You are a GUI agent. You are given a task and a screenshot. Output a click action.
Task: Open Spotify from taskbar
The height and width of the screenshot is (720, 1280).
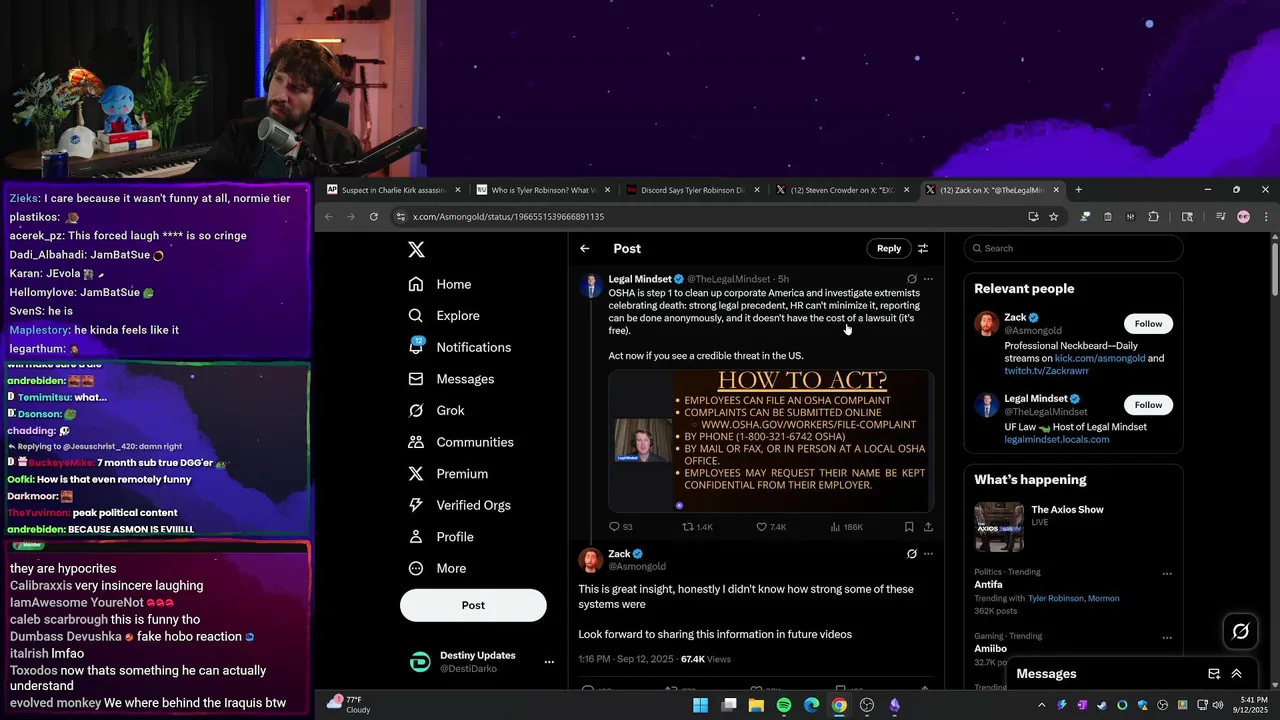(x=784, y=705)
